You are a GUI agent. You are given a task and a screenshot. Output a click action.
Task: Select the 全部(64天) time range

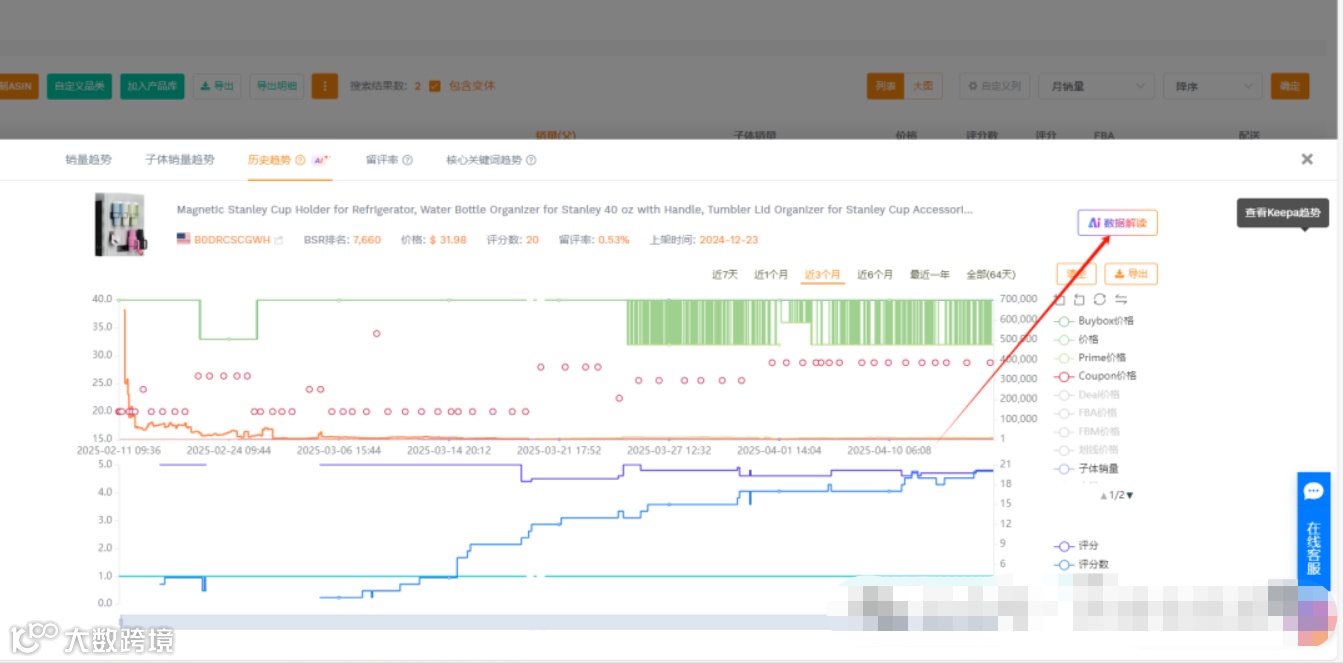coord(991,275)
